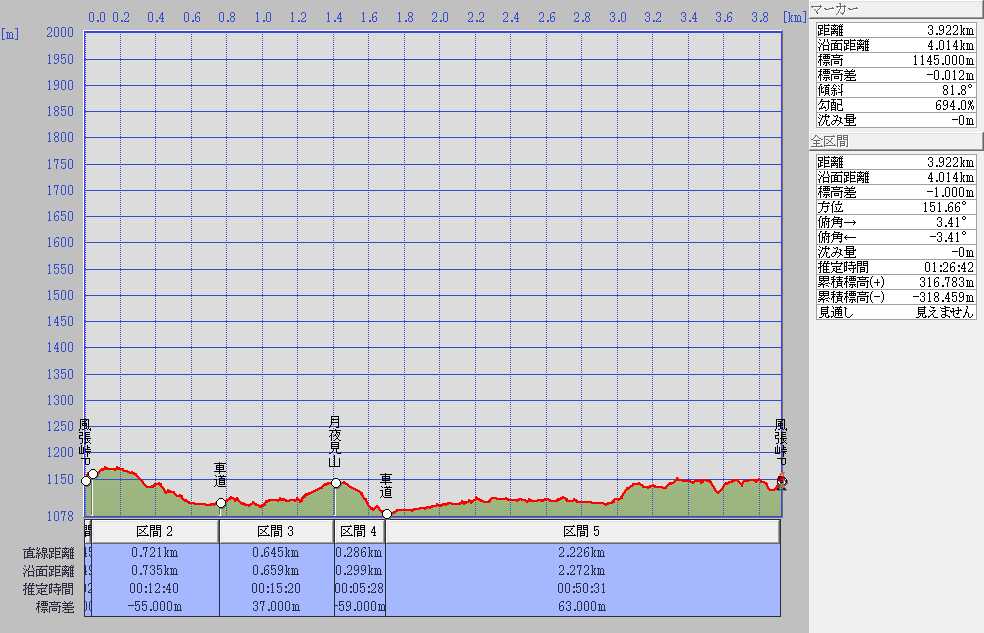
Task: Click the 月夜見山 waypoint marker circle
Action: click(336, 483)
